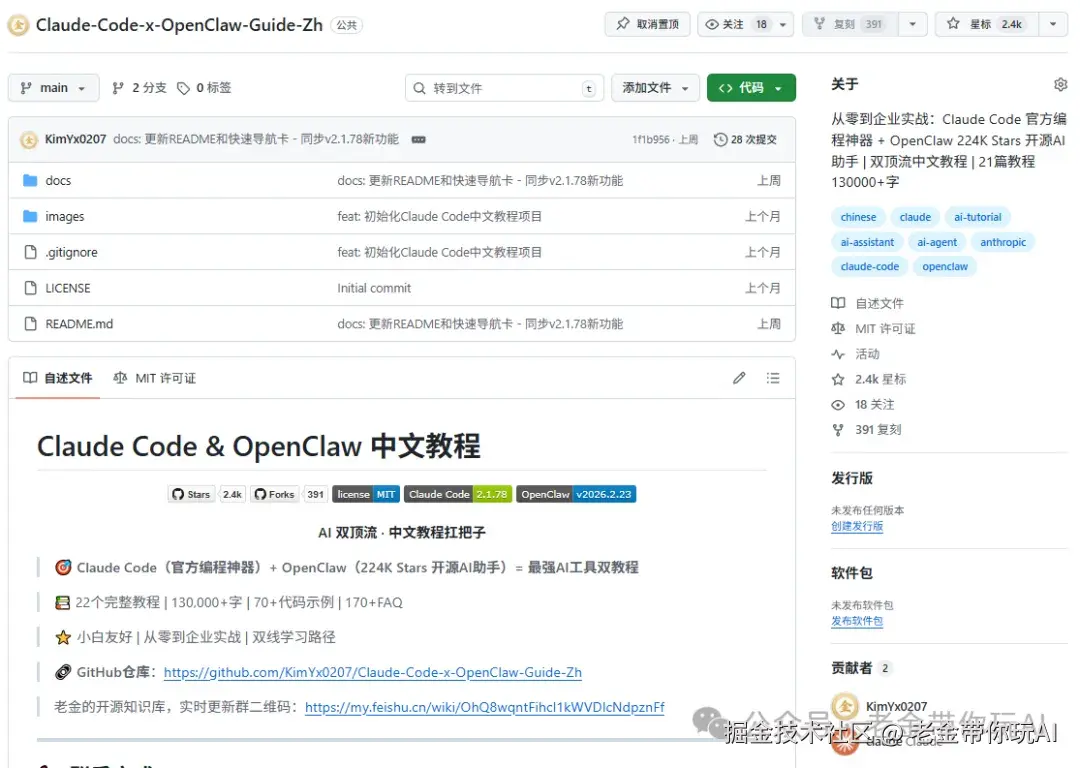Open the docs folder
This screenshot has height=768, width=1080.
(x=58, y=180)
